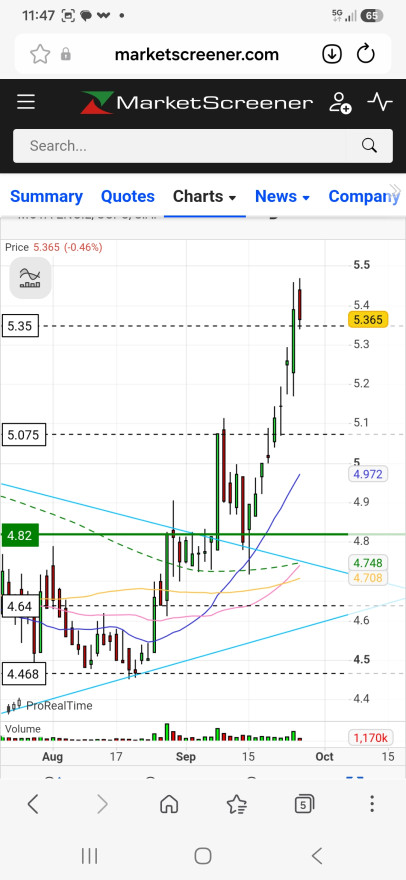
Task: Click the orange 4.708 average tag
Action: click(368, 578)
